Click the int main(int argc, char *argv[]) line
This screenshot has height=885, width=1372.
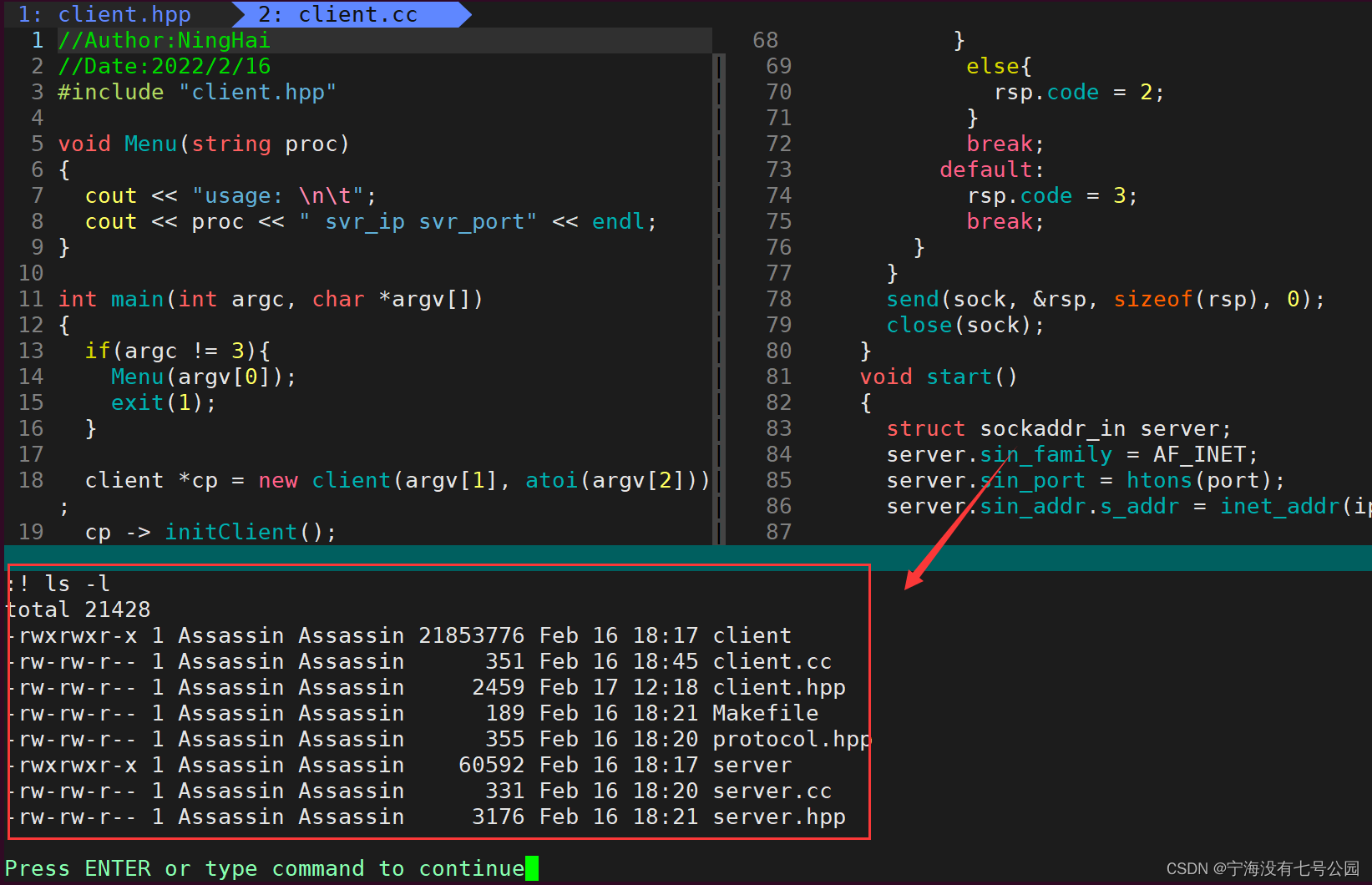click(271, 299)
